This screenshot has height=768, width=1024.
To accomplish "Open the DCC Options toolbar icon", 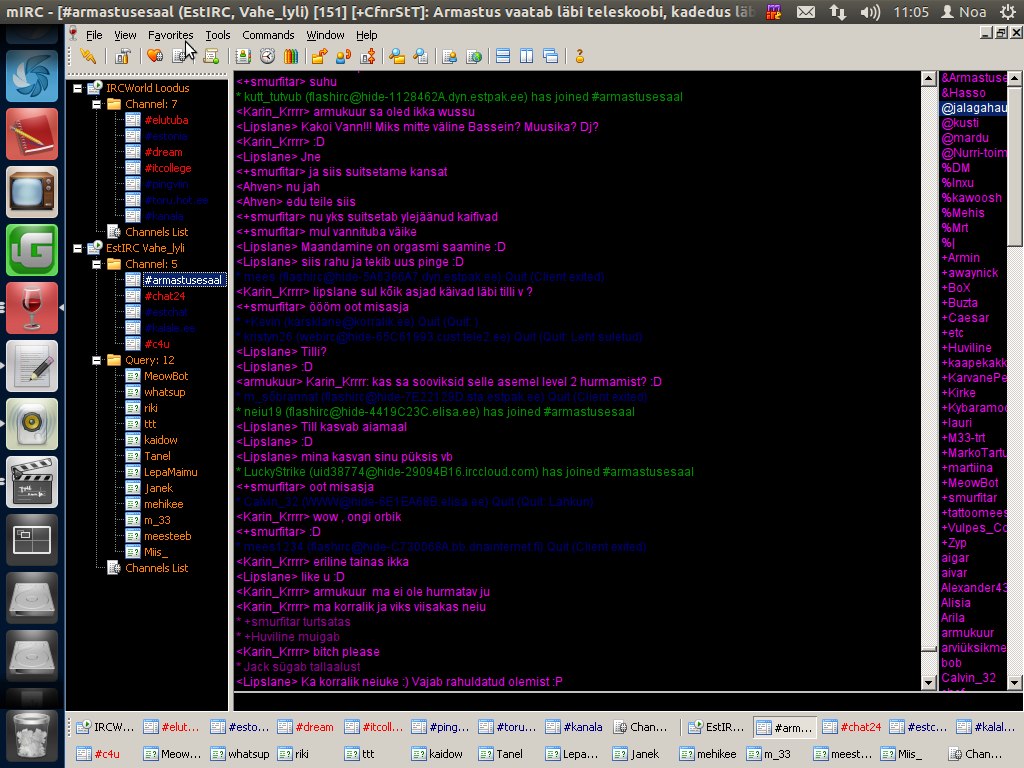I will [x=368, y=57].
